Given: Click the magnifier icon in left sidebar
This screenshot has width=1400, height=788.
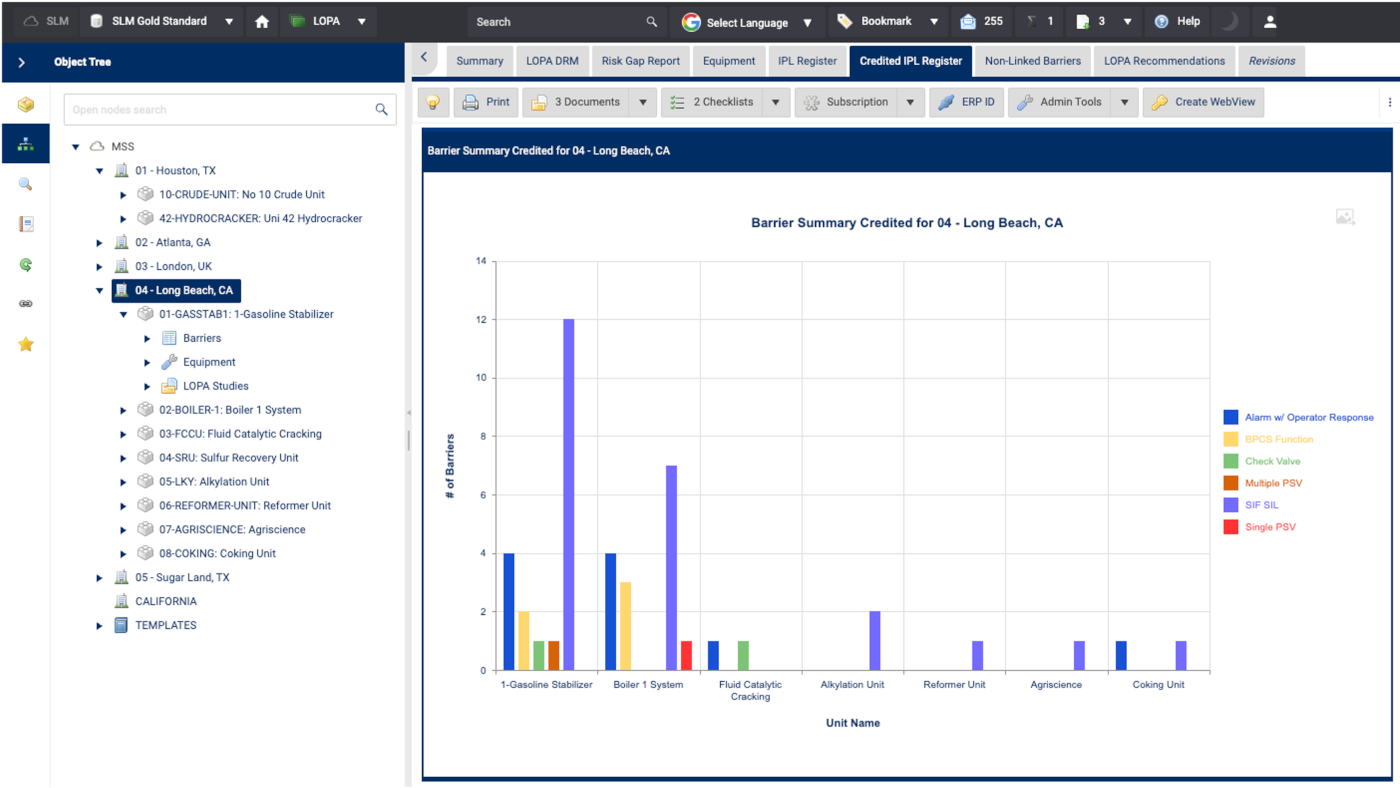Looking at the screenshot, I should coord(26,184).
